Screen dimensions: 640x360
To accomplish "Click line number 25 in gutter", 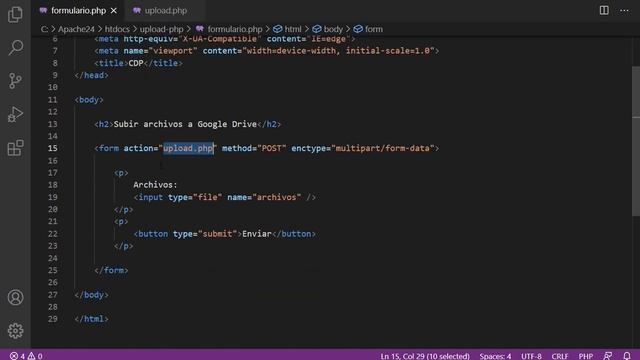I will point(53,270).
